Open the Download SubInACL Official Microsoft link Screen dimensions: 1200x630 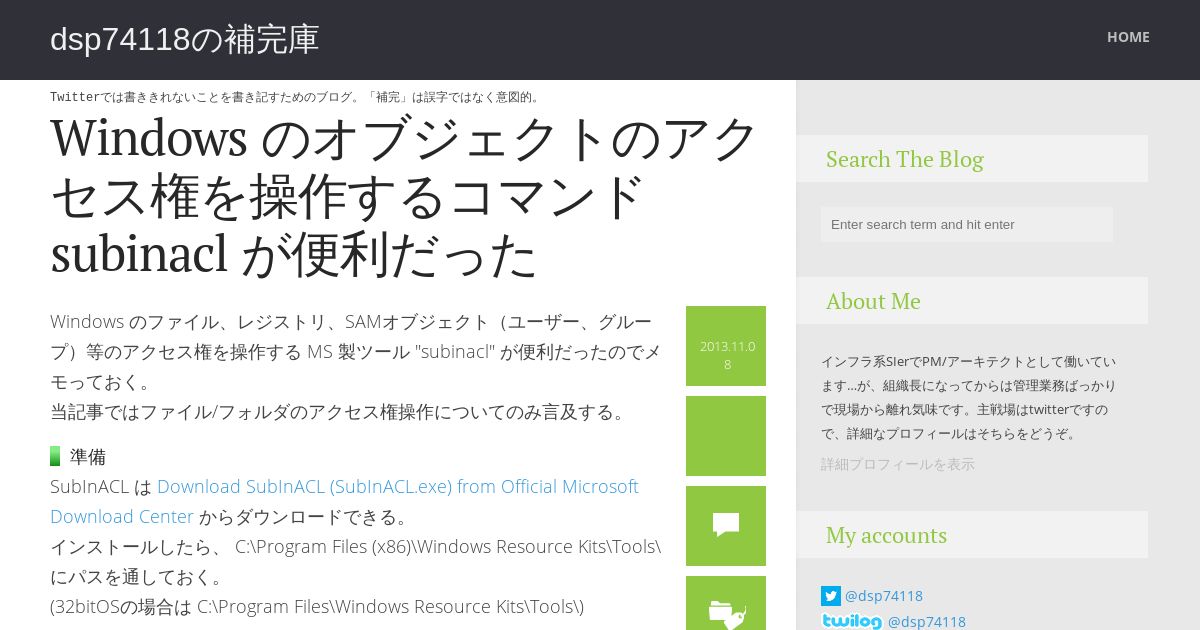[344, 501]
